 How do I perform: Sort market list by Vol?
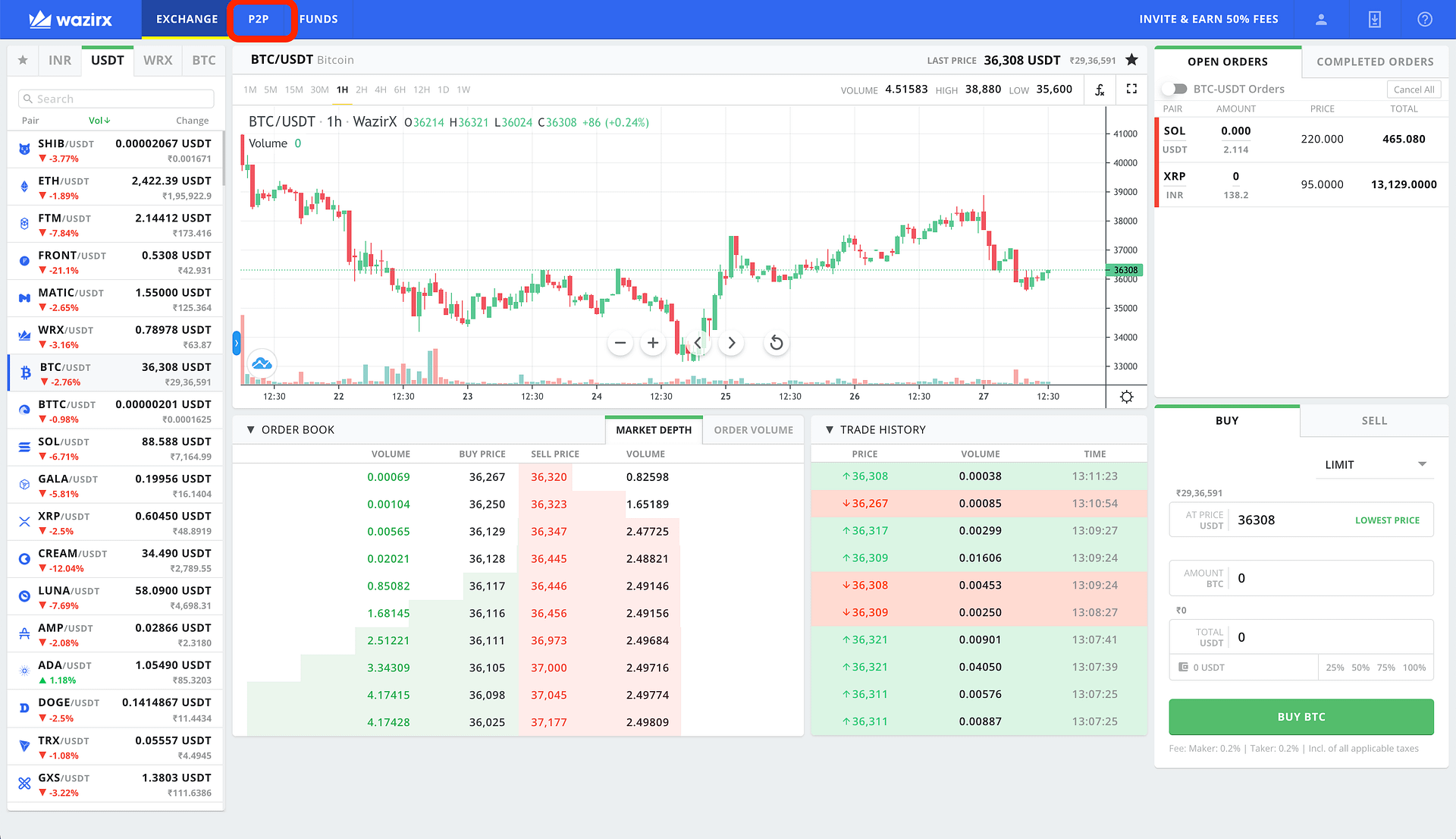[x=99, y=121]
